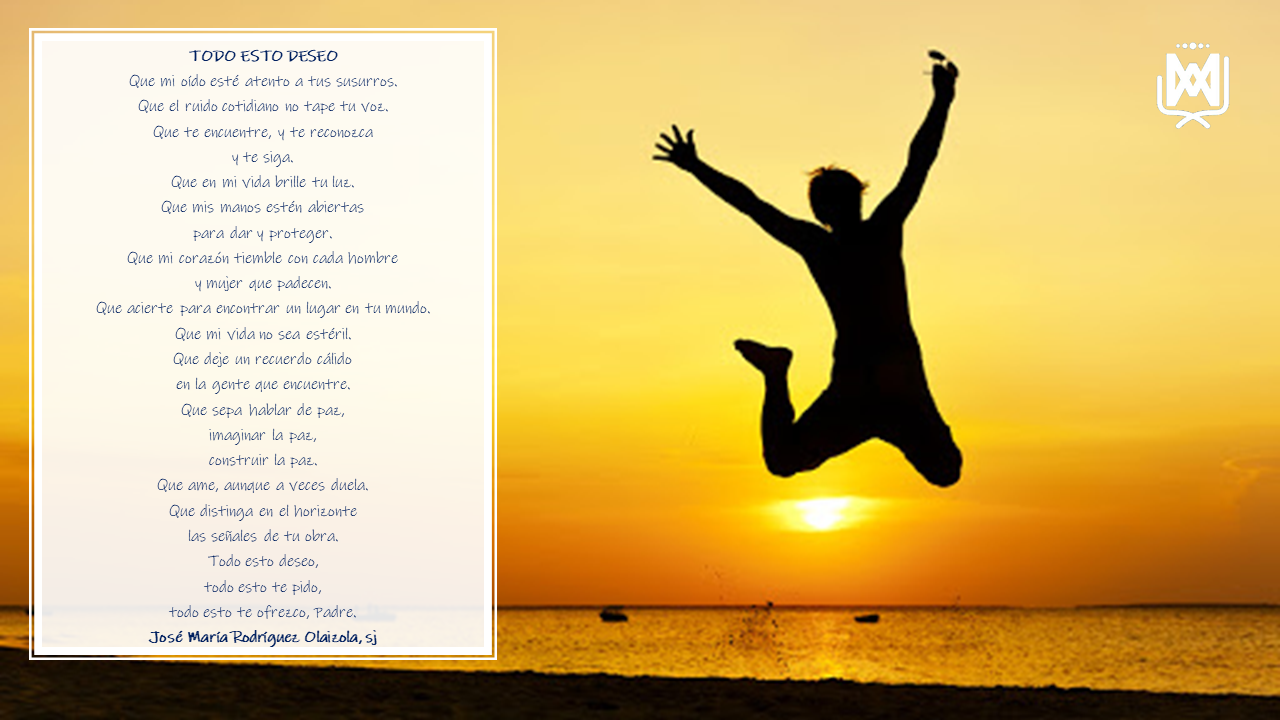
Task: Click the line 'Que el ruido cotidiano no tape tu voz'
Action: 263,106
